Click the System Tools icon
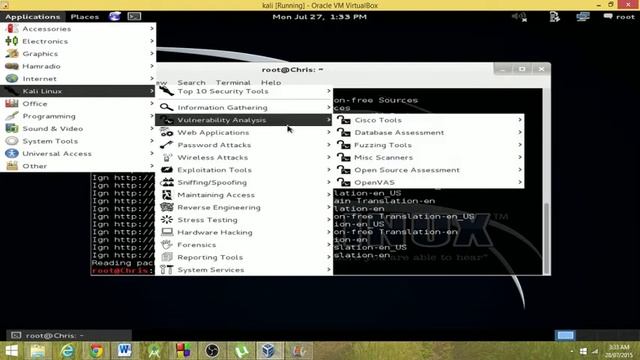This screenshot has width=640, height=360. [x=12, y=141]
